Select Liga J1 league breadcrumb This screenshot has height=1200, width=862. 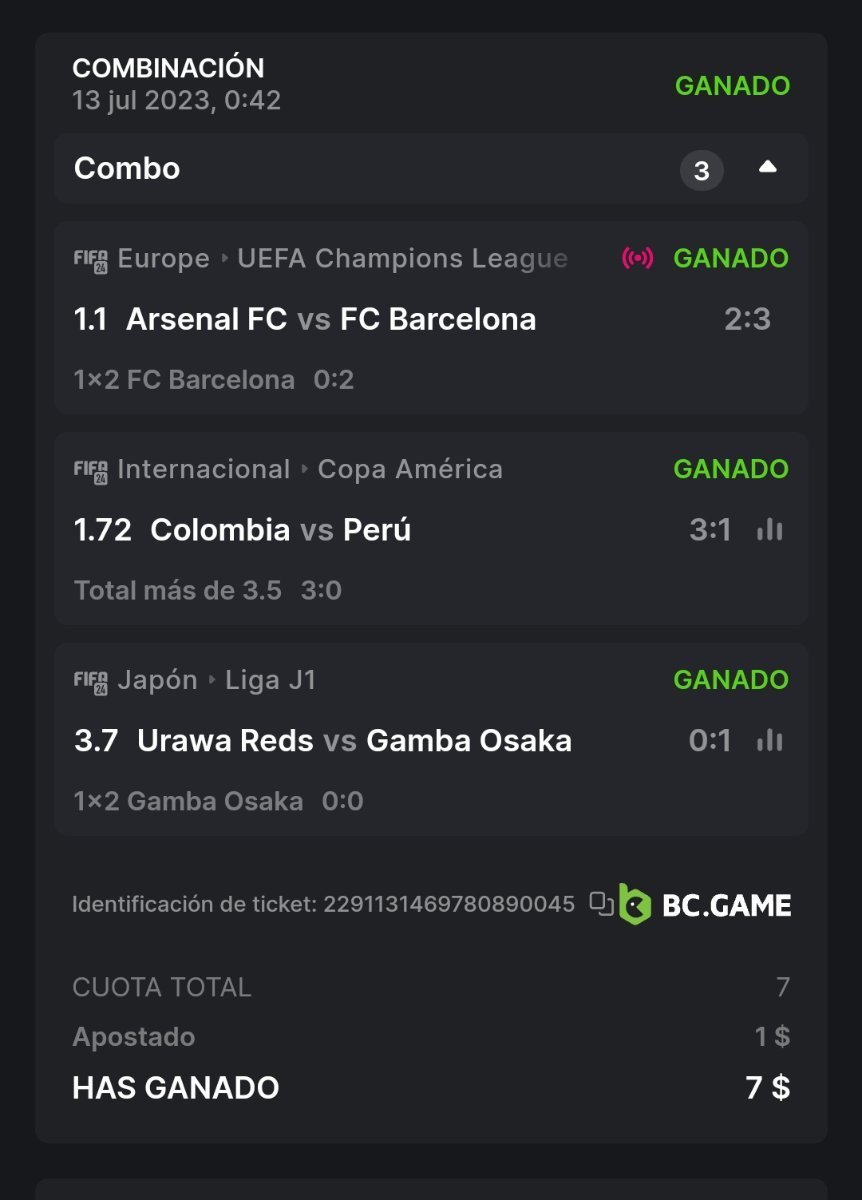271,681
